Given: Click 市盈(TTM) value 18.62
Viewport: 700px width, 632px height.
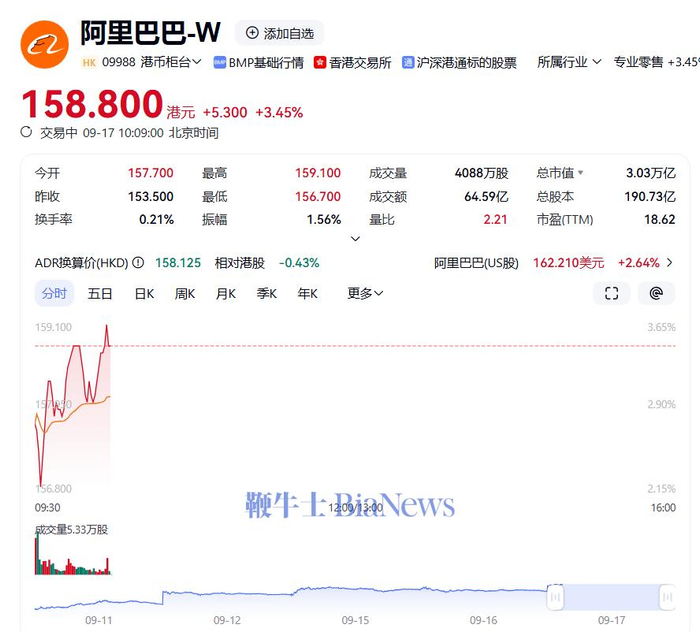Looking at the screenshot, I should coord(660,220).
